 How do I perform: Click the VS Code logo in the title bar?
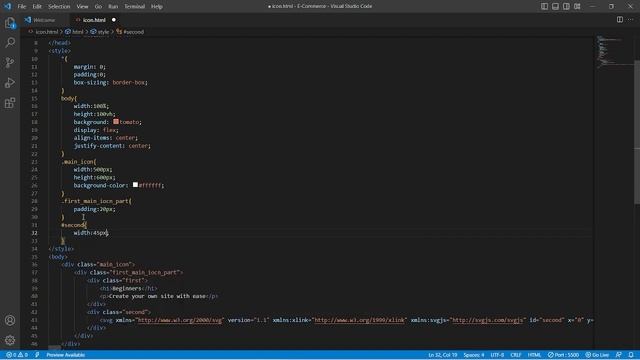point(7,6)
